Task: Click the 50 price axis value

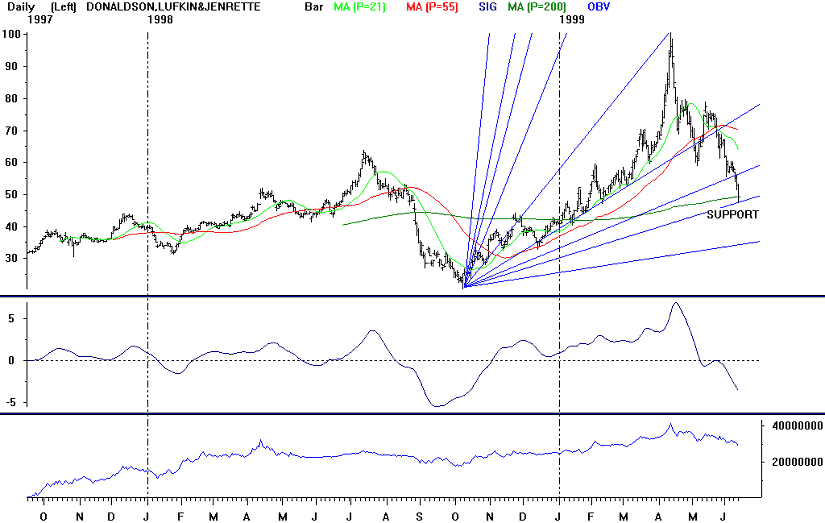Action: pyautogui.click(x=14, y=195)
